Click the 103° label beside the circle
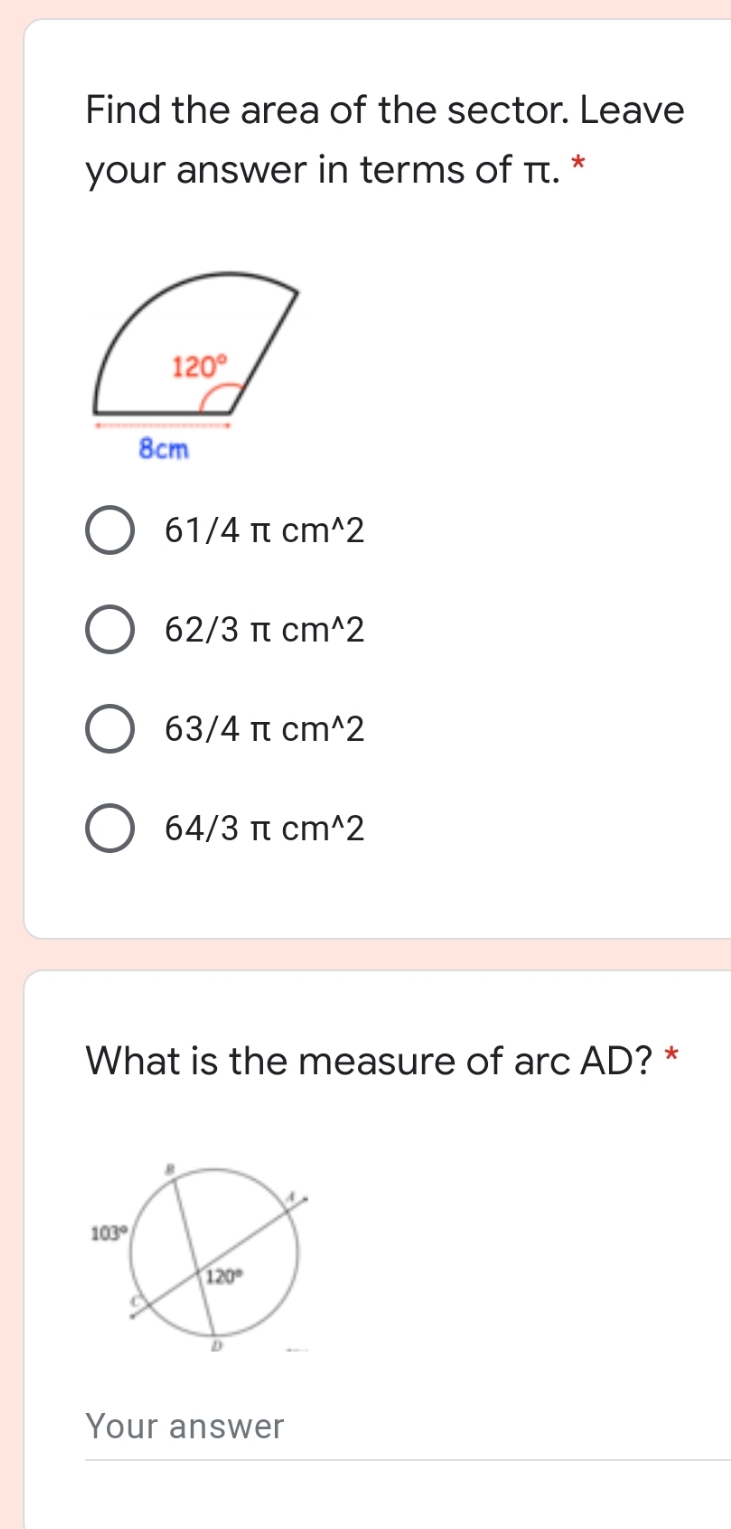Viewport: 731px width, 1529px height. [105, 1232]
